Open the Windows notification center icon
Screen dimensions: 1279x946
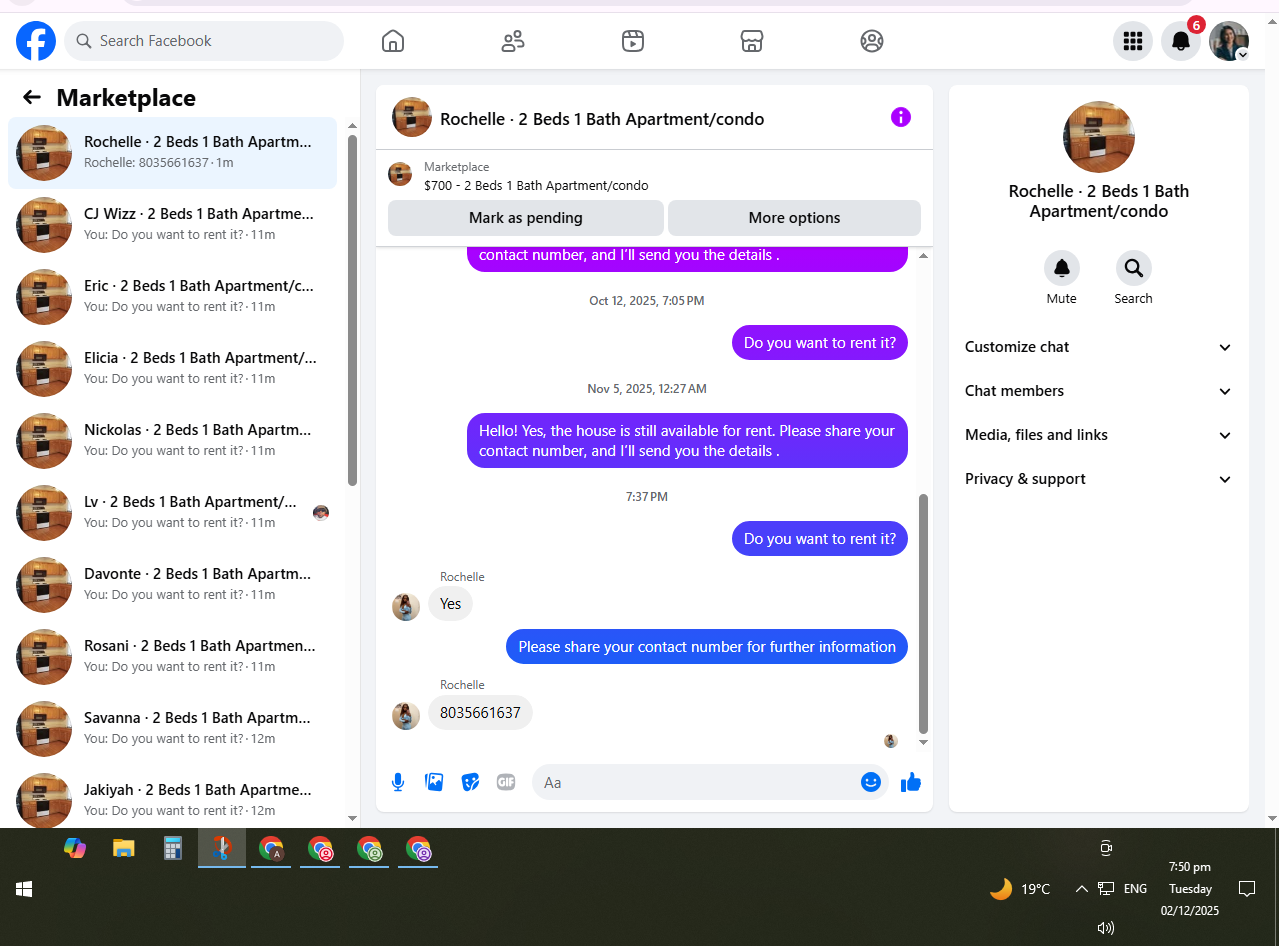click(x=1247, y=888)
